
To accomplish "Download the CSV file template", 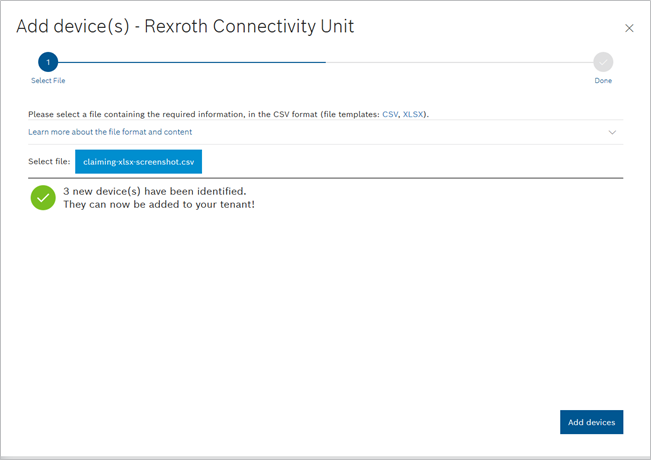I will click(390, 114).
